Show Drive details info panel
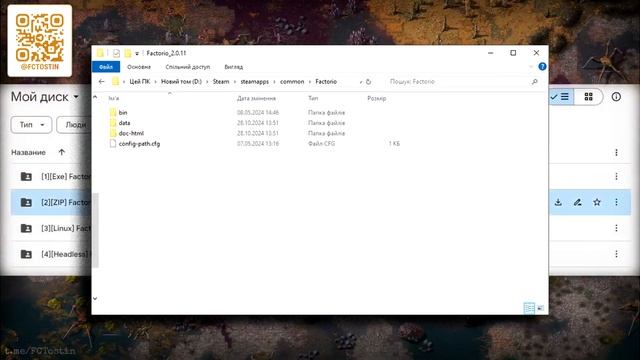640x360 pixels. (x=616, y=97)
